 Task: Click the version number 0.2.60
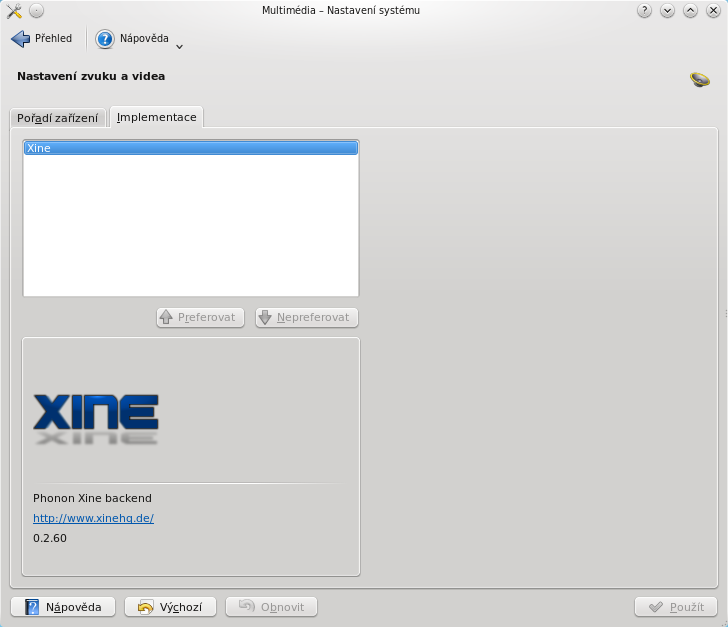pos(50,538)
